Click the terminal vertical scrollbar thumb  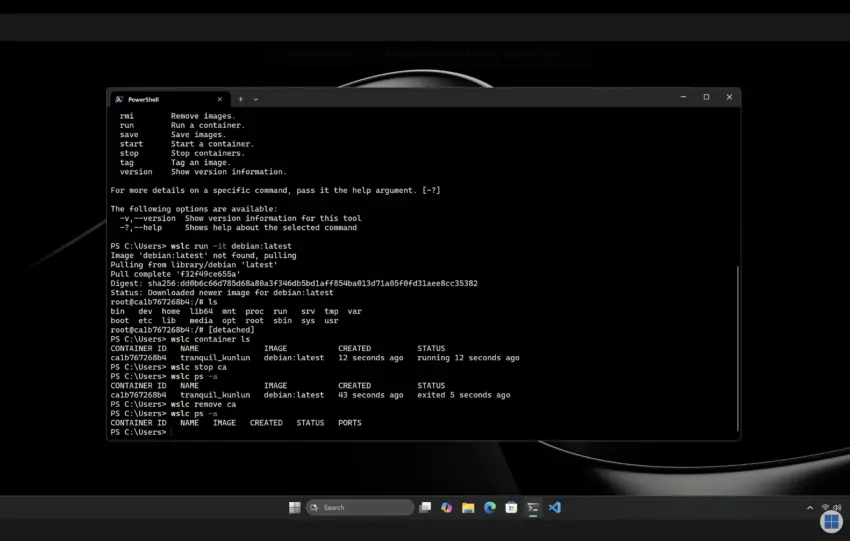[737, 348]
